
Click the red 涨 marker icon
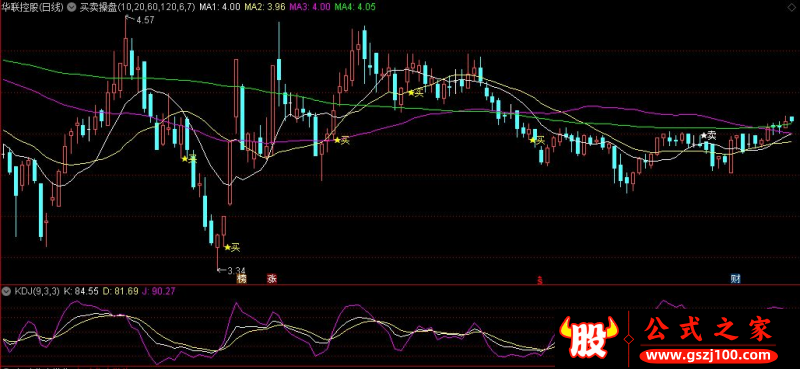272,279
